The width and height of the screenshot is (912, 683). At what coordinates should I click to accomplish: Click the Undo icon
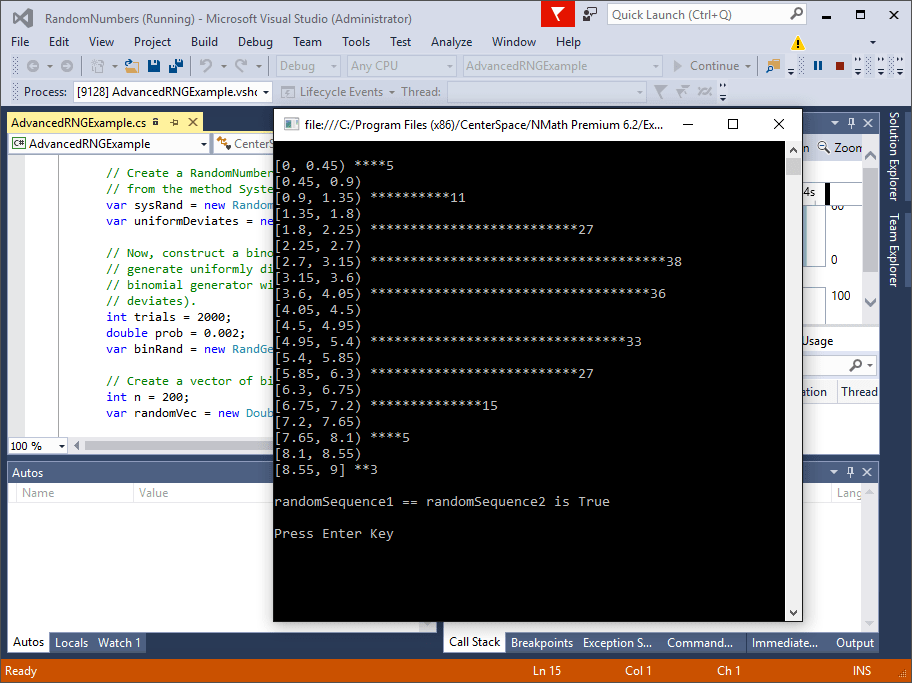(204, 66)
